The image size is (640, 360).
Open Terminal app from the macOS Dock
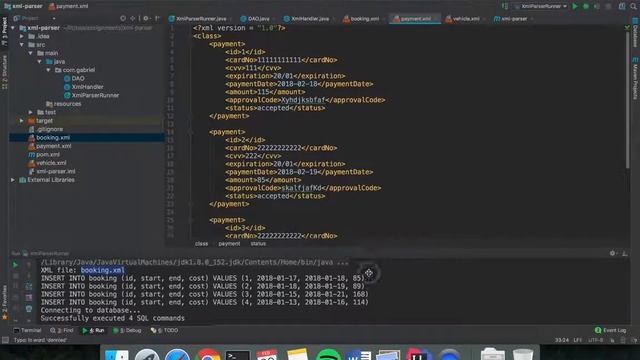pyautogui.click(x=238, y=354)
